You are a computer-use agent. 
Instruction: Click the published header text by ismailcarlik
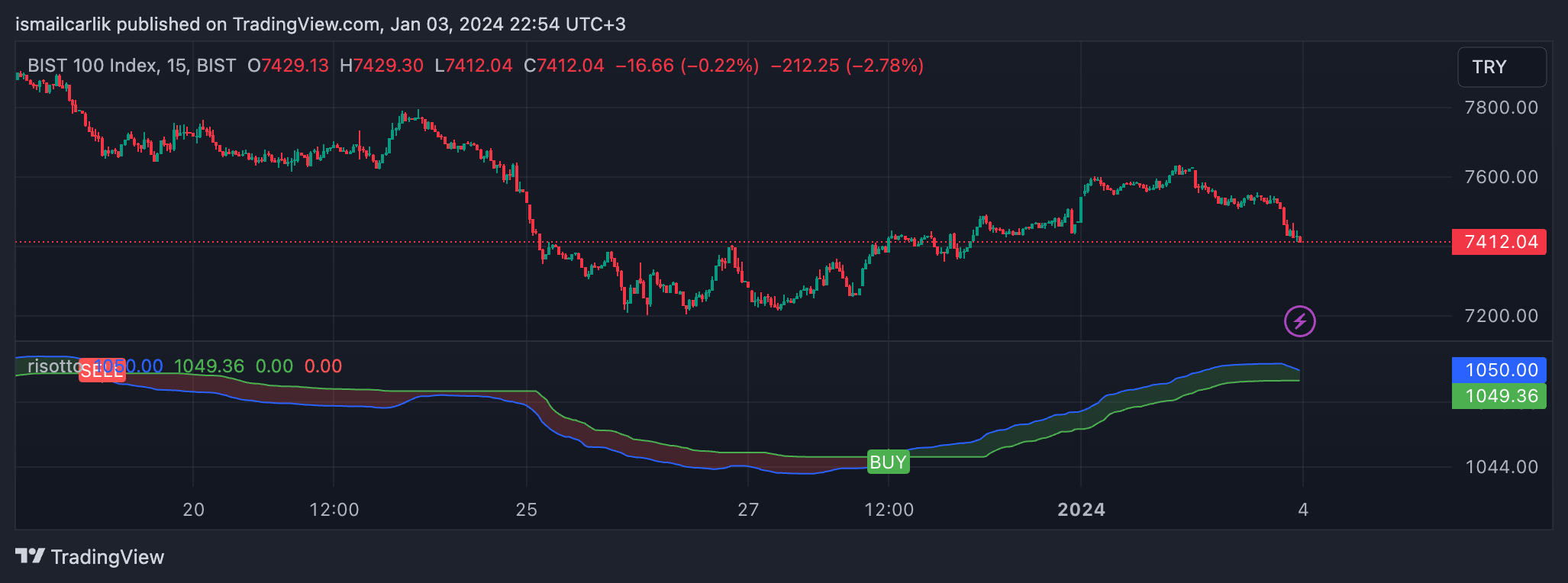(321, 24)
